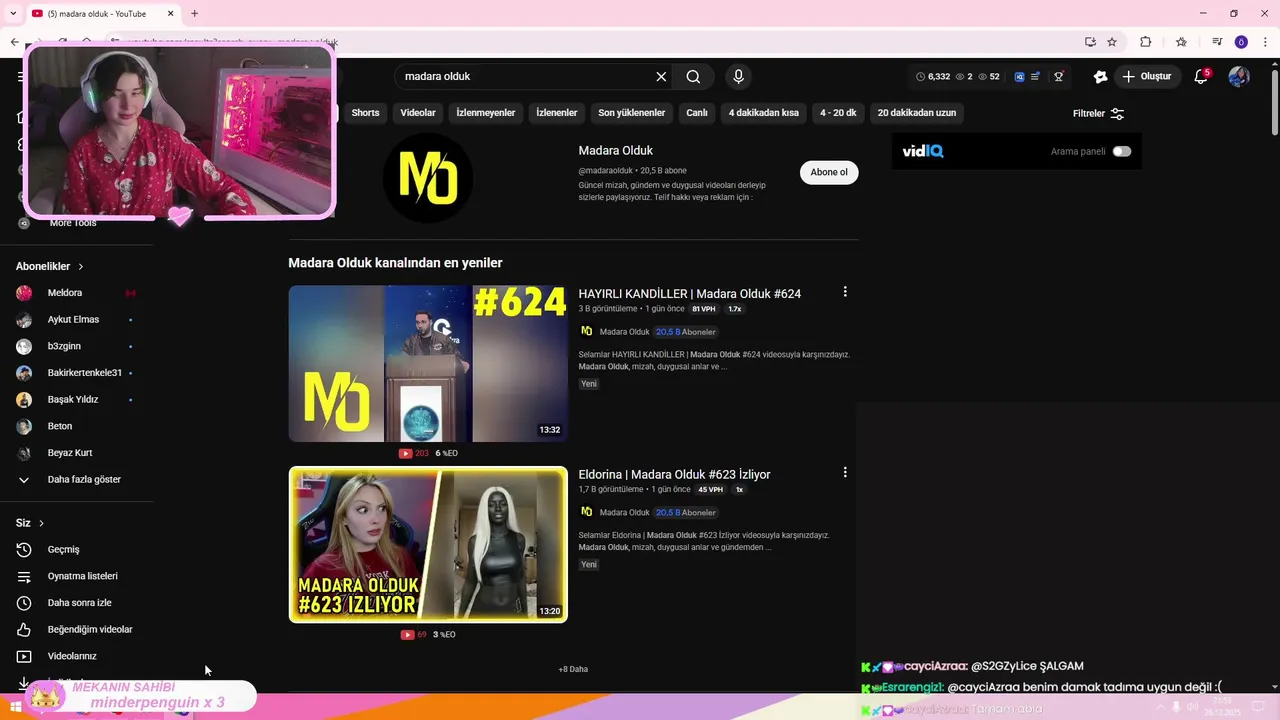Bookmark this page with the star icon
The image size is (1280, 720).
pyautogui.click(x=1112, y=42)
